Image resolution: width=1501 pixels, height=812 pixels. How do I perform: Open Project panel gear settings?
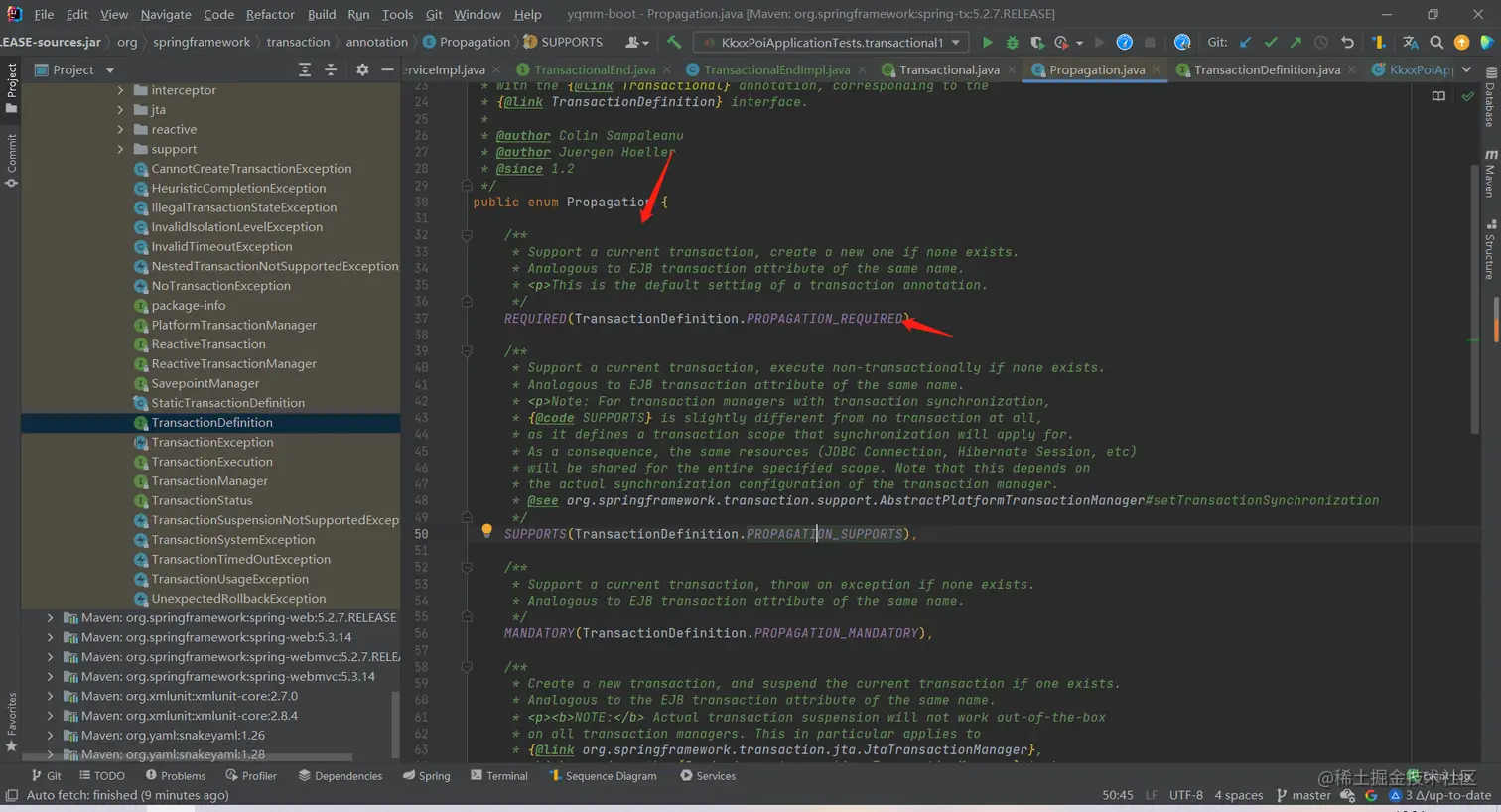[362, 70]
